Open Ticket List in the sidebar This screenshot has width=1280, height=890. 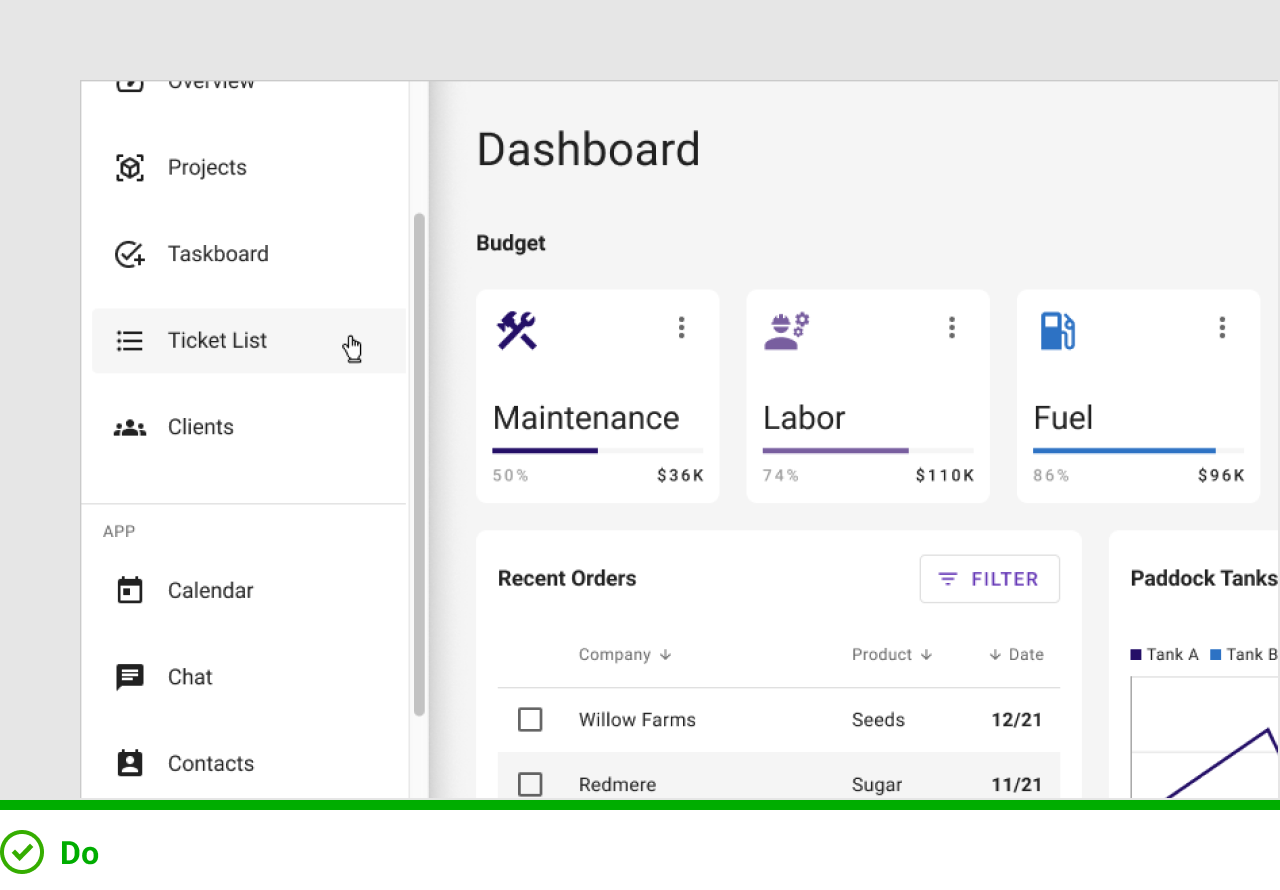pyautogui.click(x=217, y=341)
